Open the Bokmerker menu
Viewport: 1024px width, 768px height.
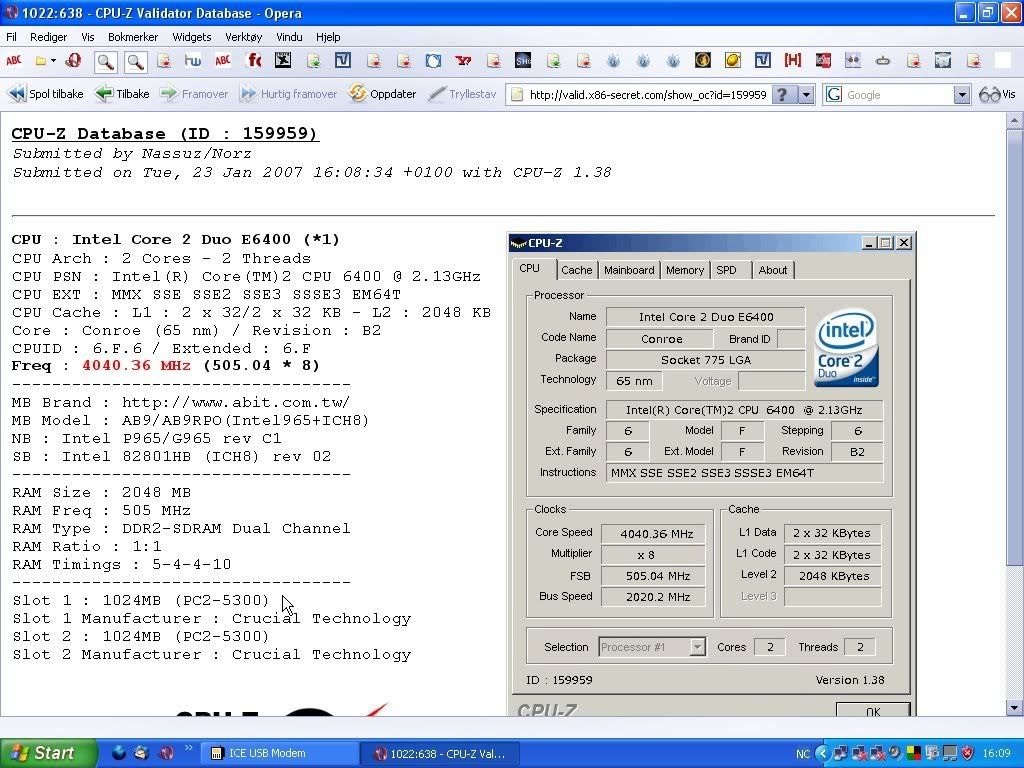(133, 37)
